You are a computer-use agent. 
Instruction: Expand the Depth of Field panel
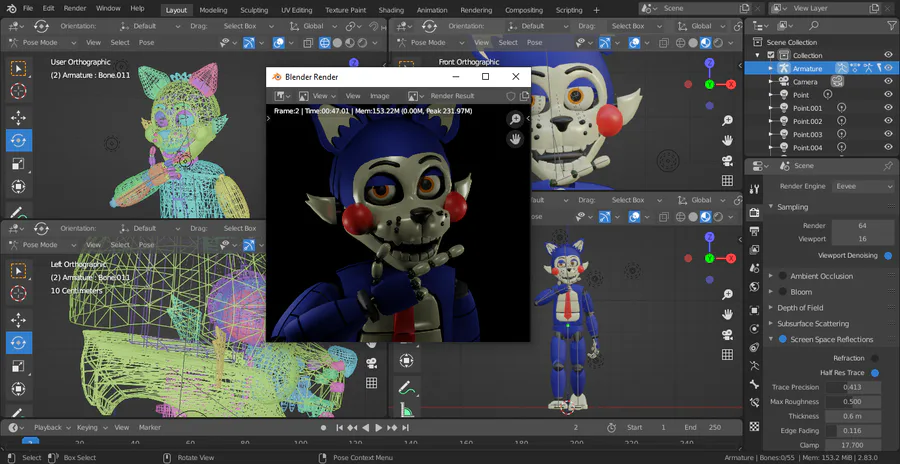click(x=770, y=308)
